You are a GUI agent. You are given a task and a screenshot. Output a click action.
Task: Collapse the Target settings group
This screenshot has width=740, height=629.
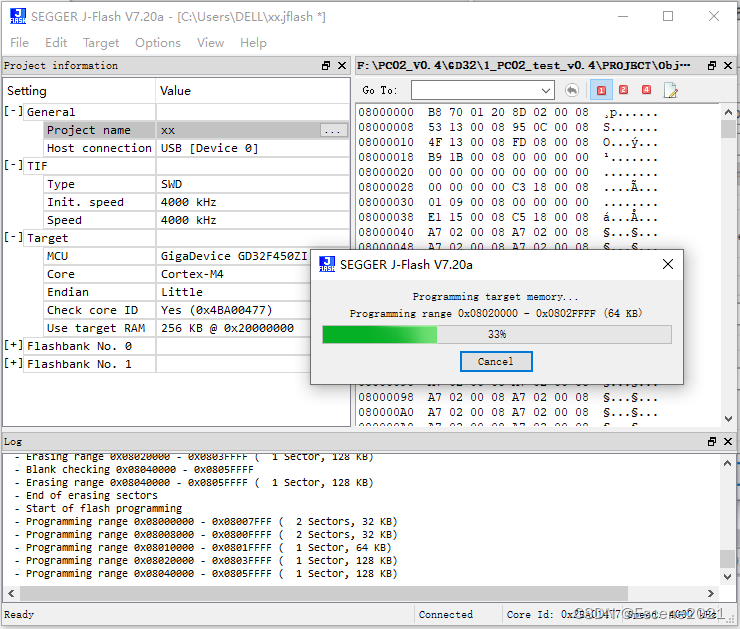tap(13, 237)
